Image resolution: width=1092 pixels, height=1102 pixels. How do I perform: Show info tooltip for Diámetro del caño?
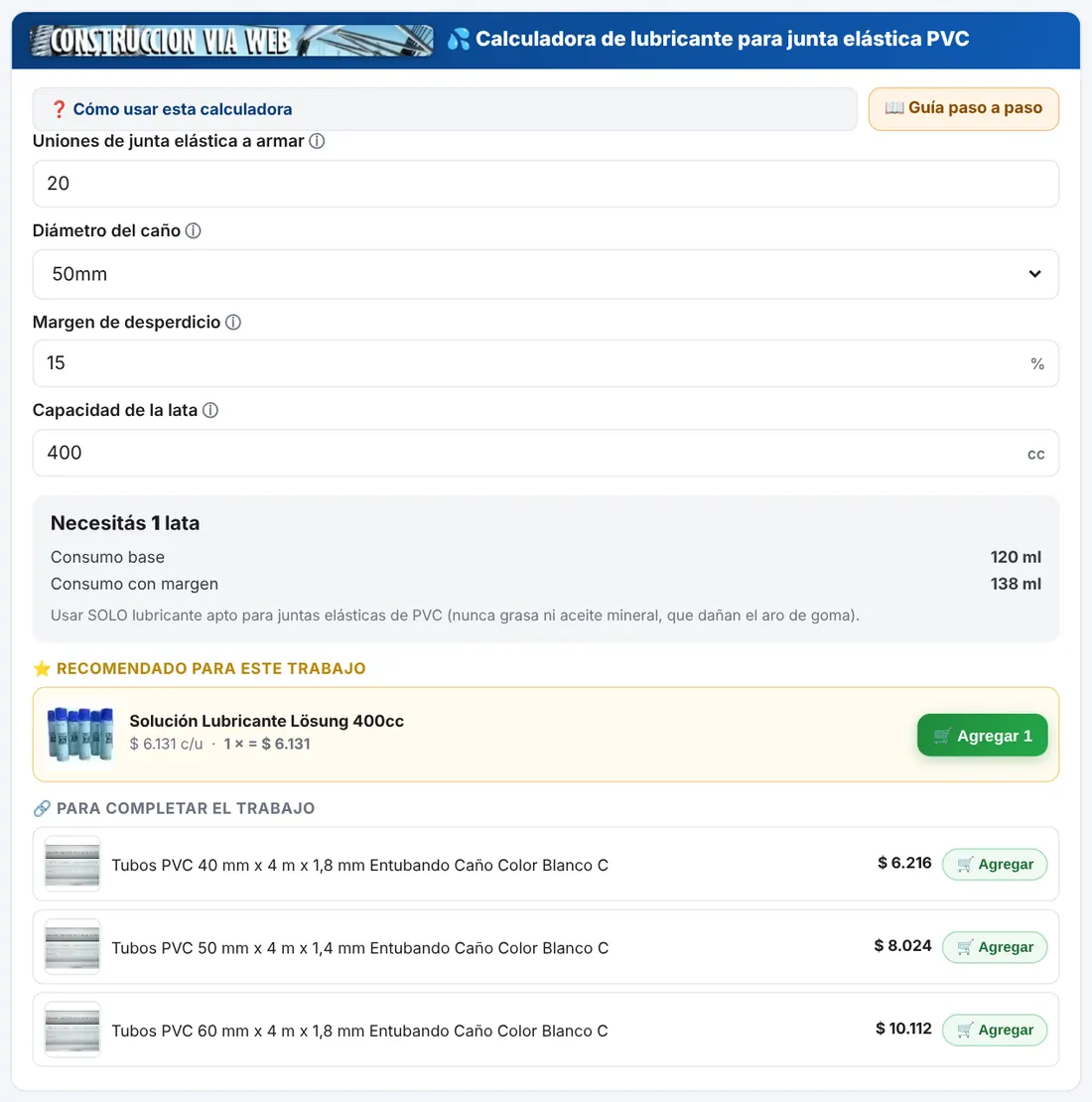click(x=194, y=230)
